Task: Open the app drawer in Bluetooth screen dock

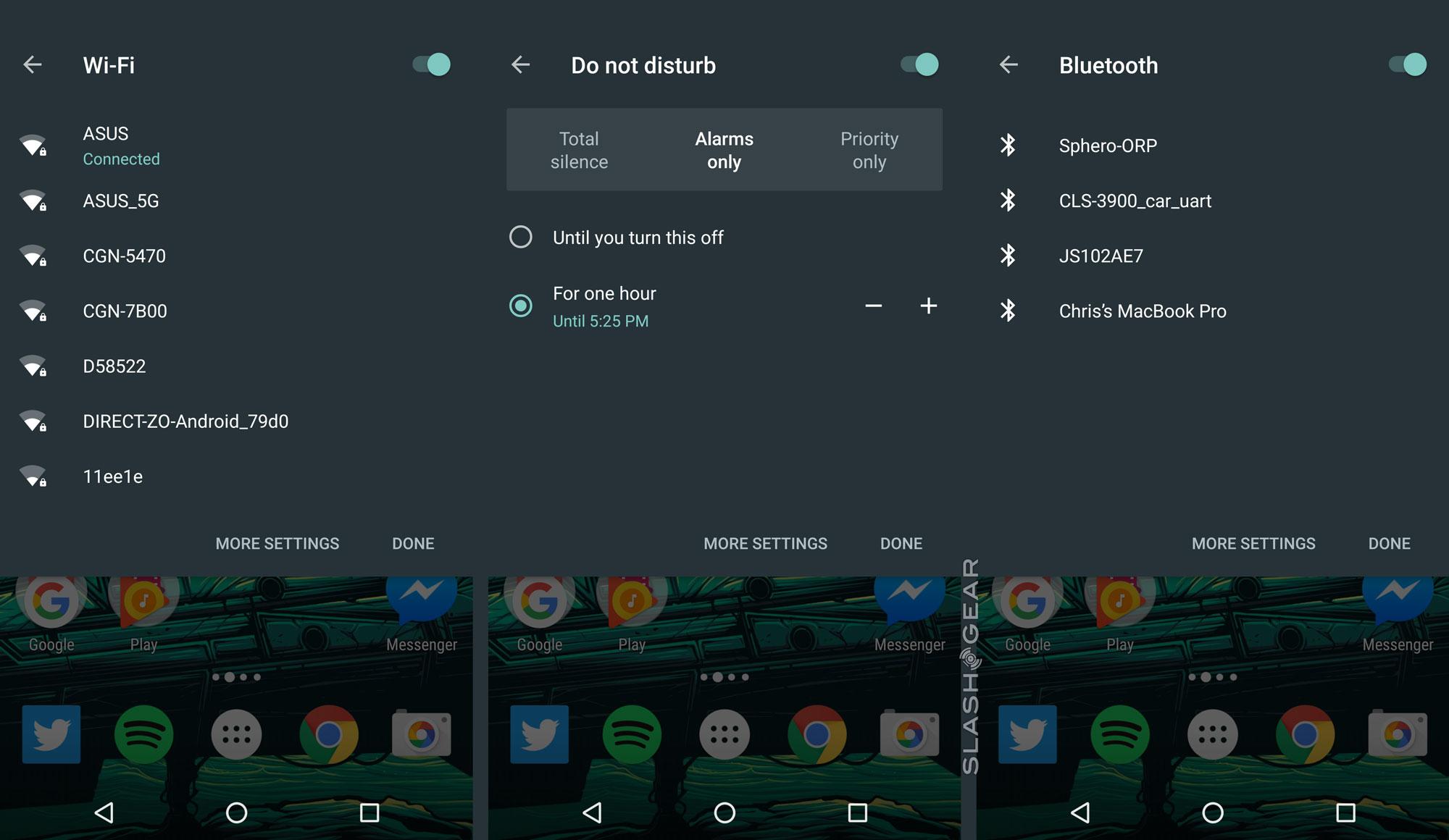Action: (x=1213, y=735)
